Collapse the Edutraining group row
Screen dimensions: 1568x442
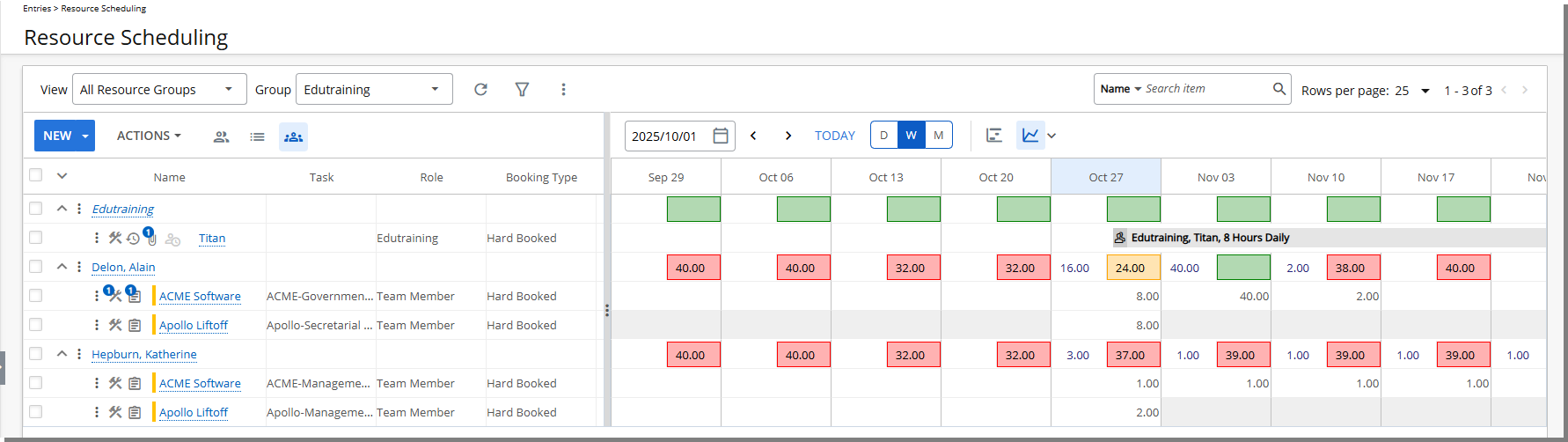point(62,209)
